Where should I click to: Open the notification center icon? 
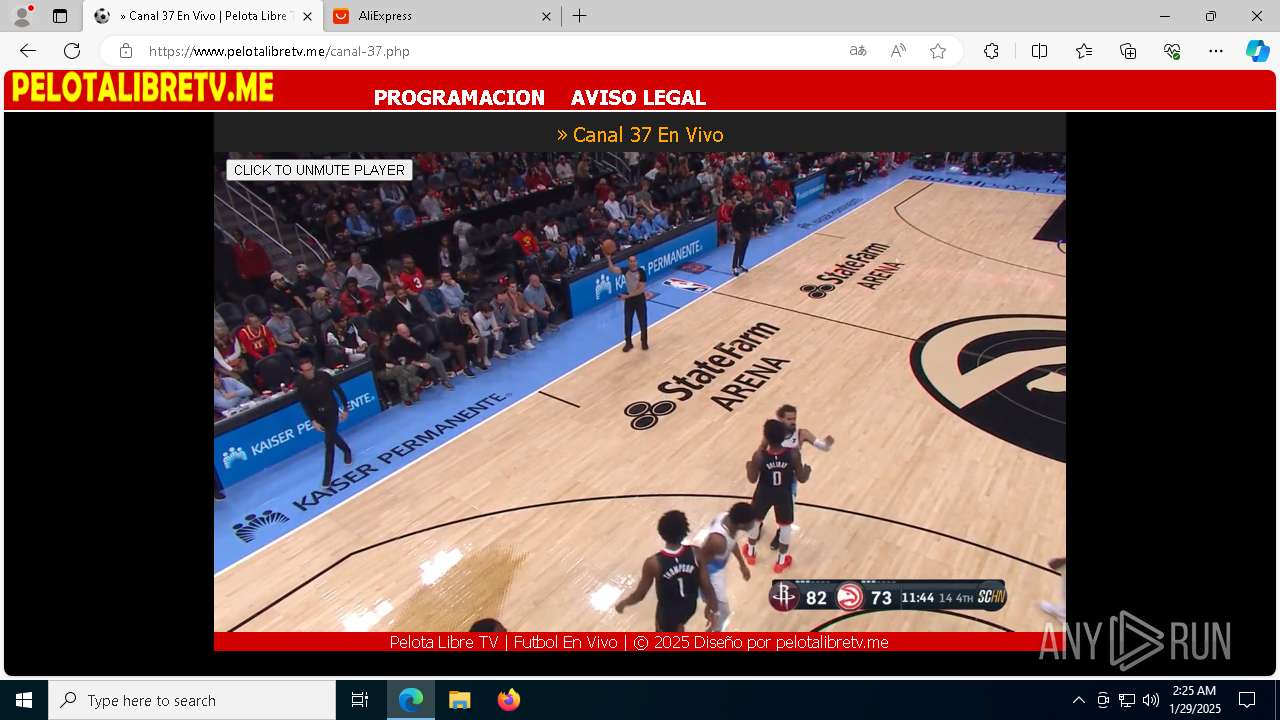tap(1247, 700)
